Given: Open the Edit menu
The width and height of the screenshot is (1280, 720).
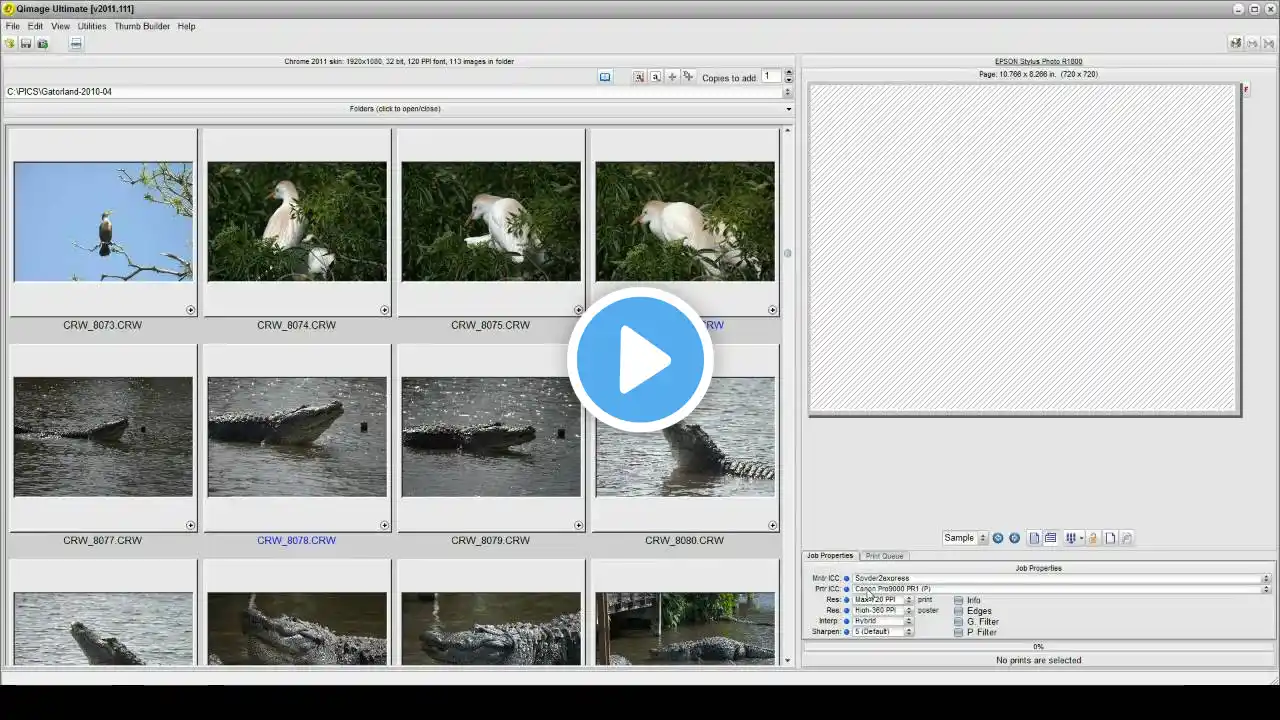Looking at the screenshot, I should click(36, 26).
